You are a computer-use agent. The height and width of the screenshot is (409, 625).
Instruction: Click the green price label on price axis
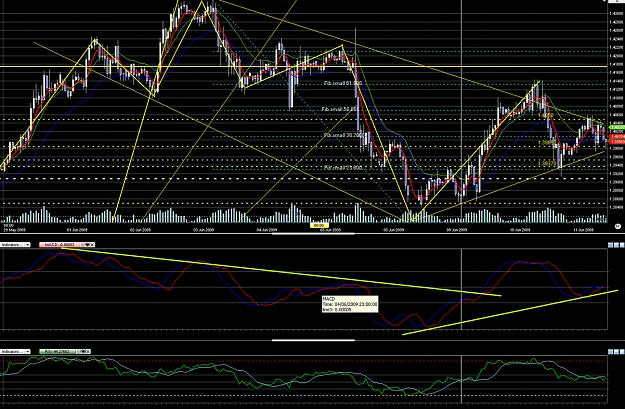pyautogui.click(x=617, y=127)
